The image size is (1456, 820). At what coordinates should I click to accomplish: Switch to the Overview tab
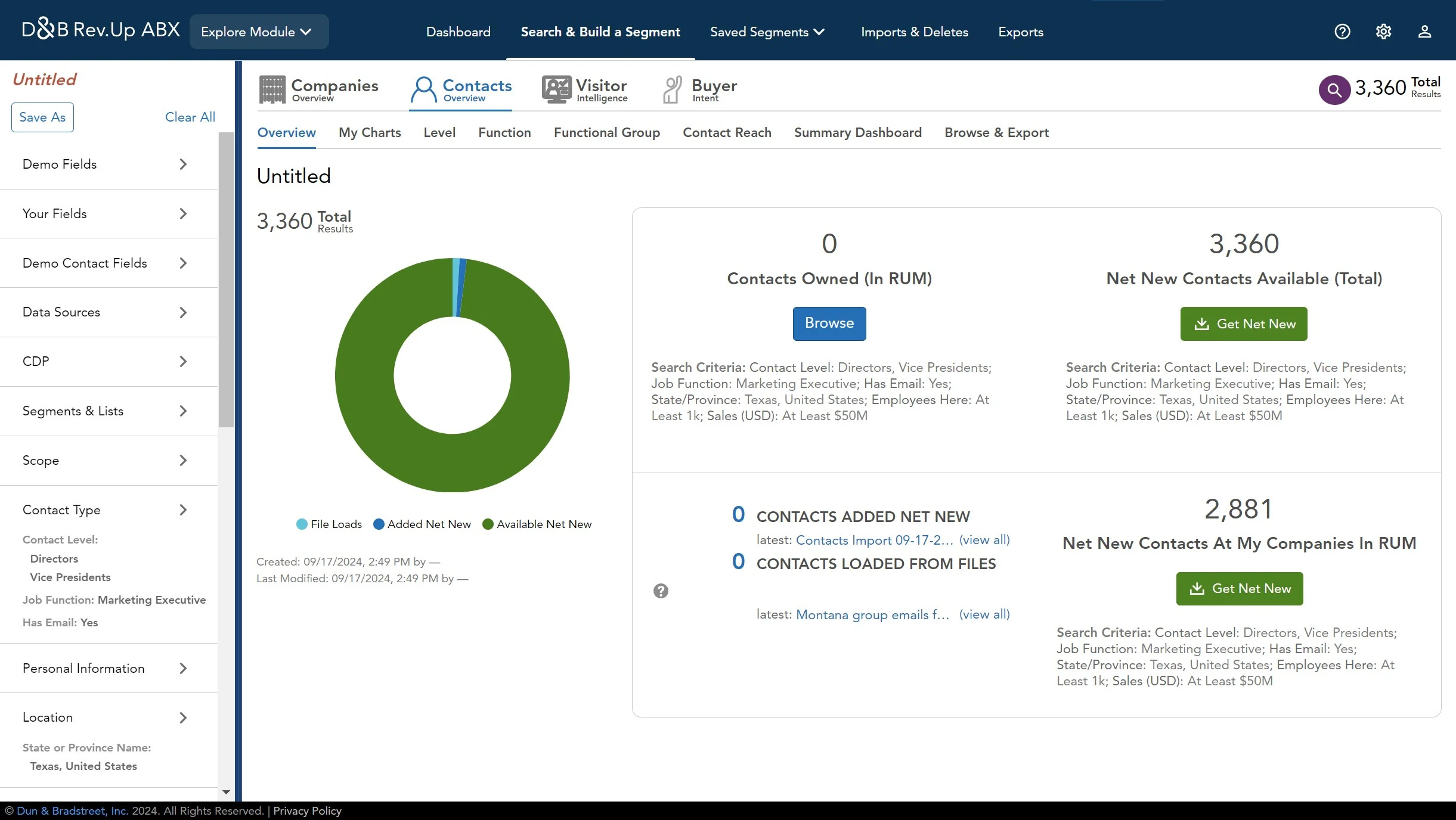pos(286,133)
